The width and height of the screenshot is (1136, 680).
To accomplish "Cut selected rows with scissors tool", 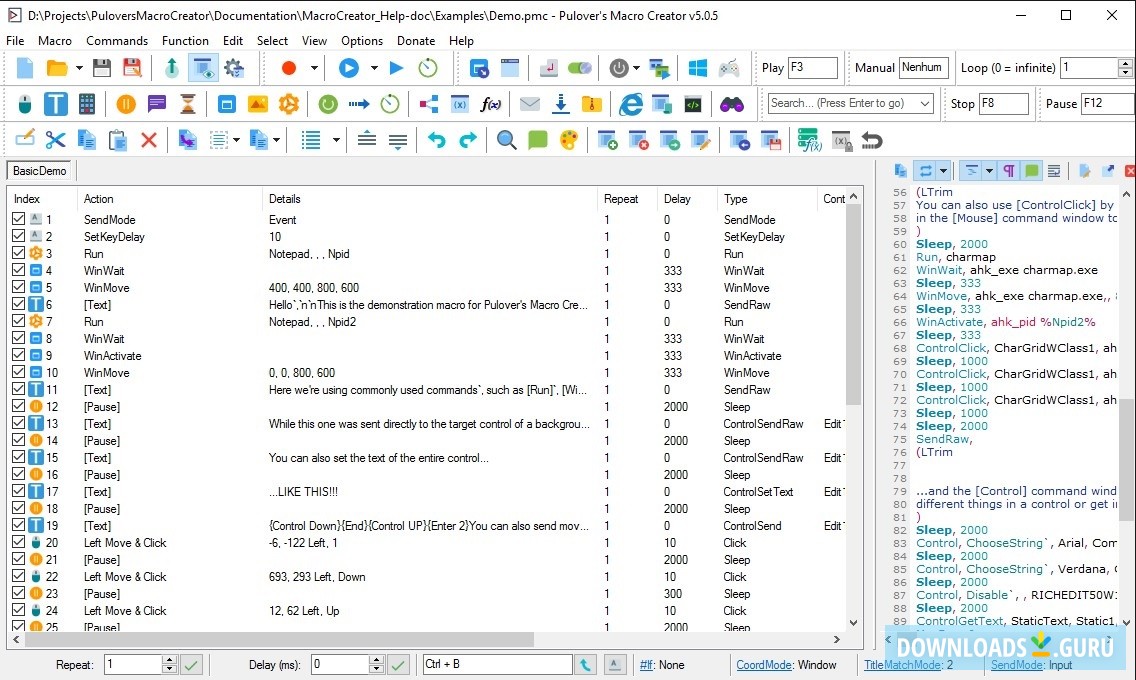I will 56,140.
